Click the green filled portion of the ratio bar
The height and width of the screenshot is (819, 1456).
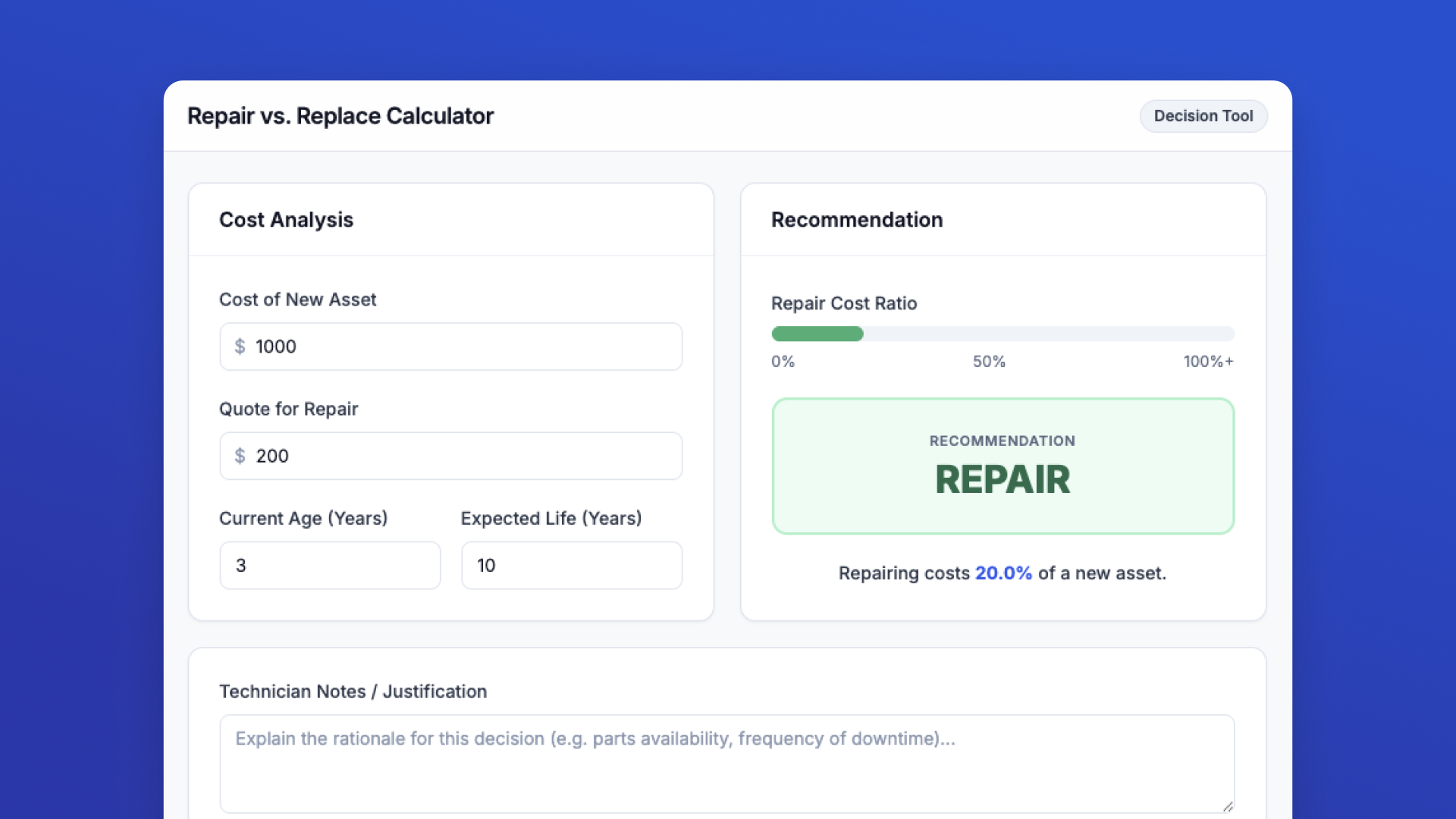pos(817,334)
